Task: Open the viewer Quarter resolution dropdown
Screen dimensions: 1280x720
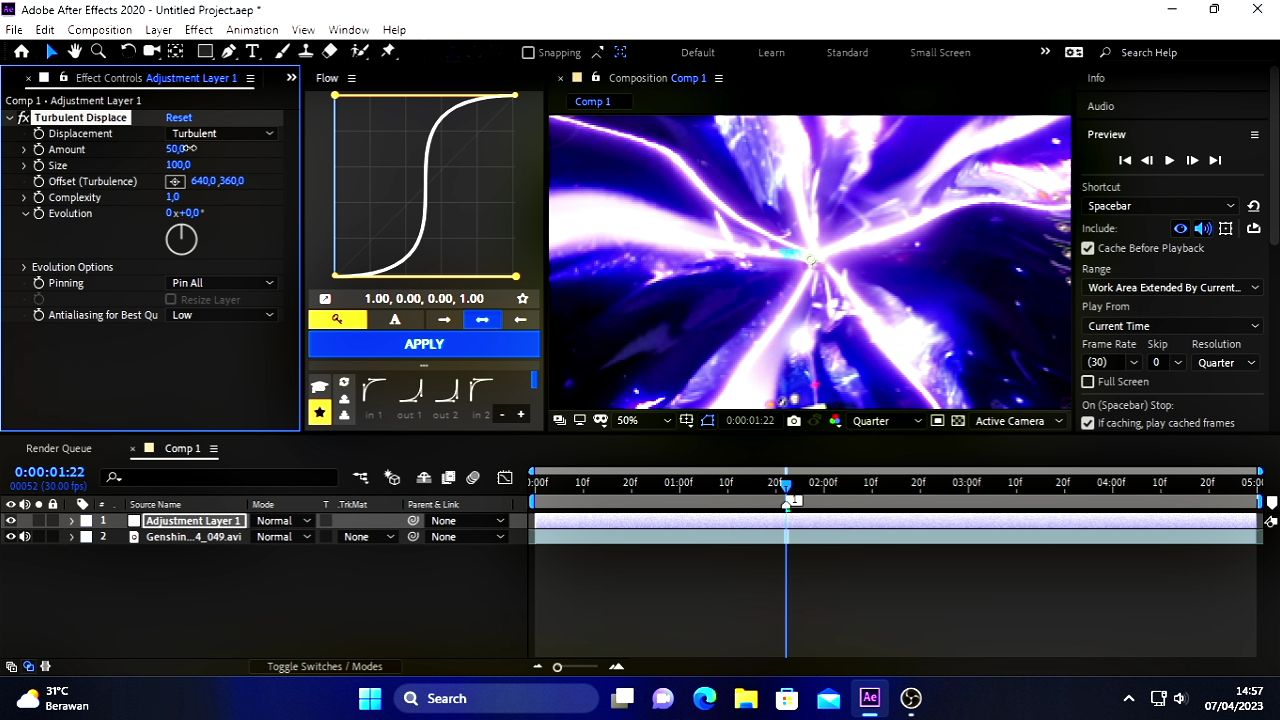Action: (x=887, y=421)
